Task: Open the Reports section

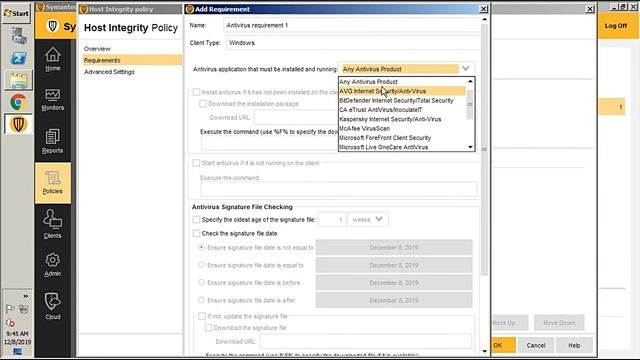Action: tap(53, 141)
